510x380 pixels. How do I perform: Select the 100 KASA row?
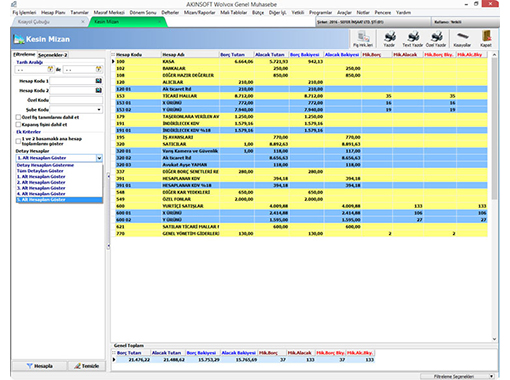(301, 62)
